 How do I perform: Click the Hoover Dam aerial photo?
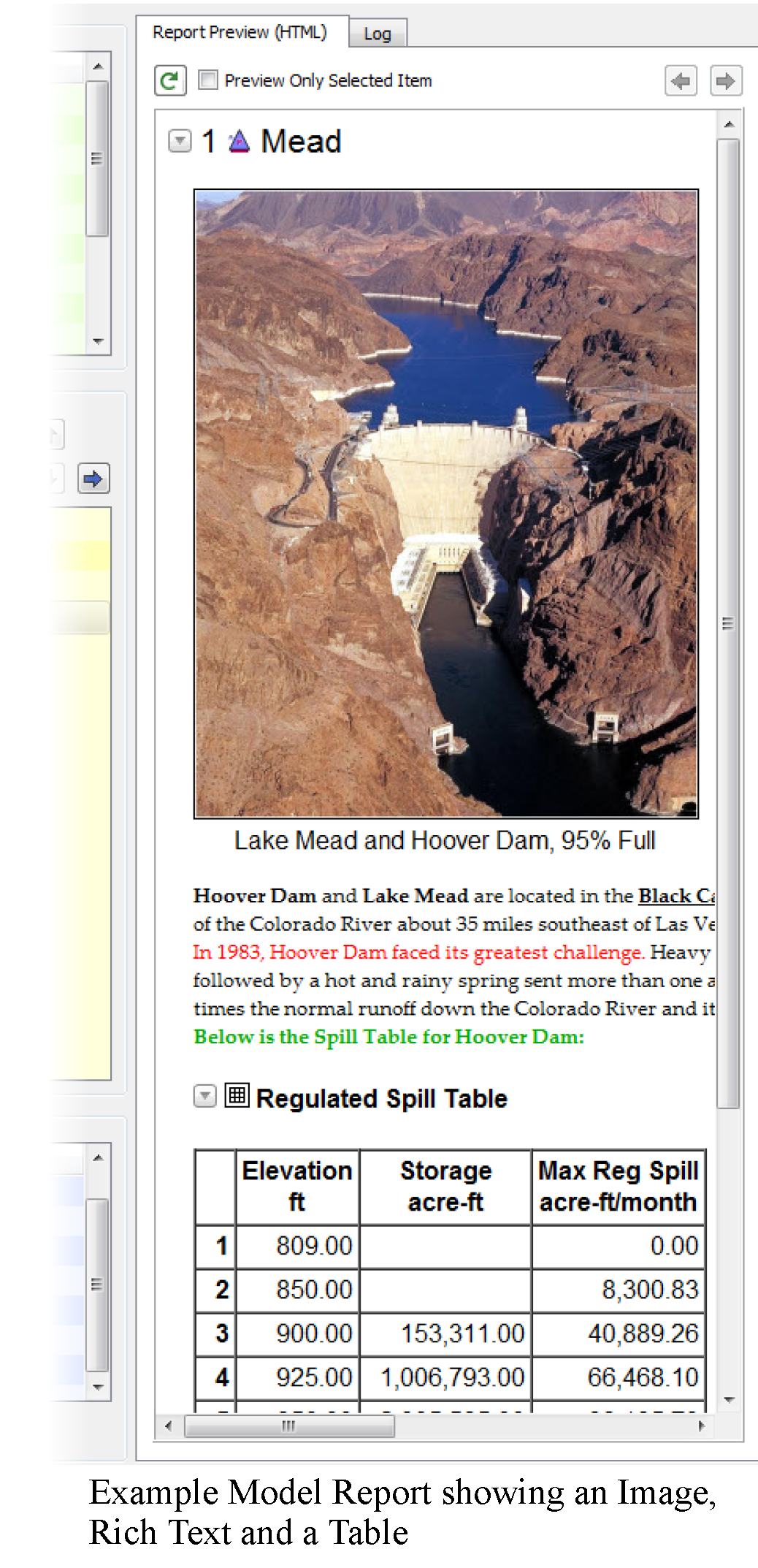coord(445,503)
